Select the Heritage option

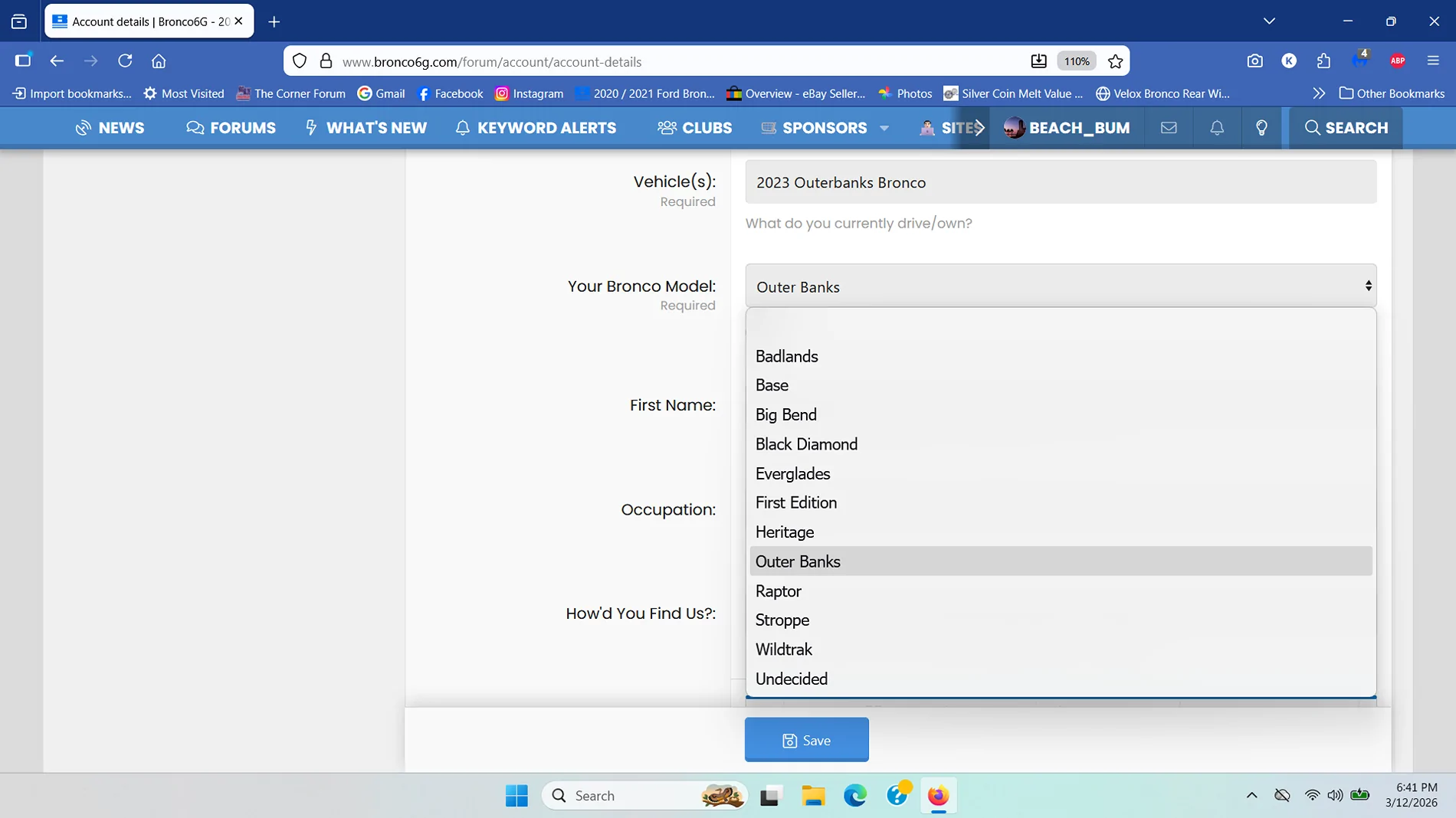click(1061, 532)
